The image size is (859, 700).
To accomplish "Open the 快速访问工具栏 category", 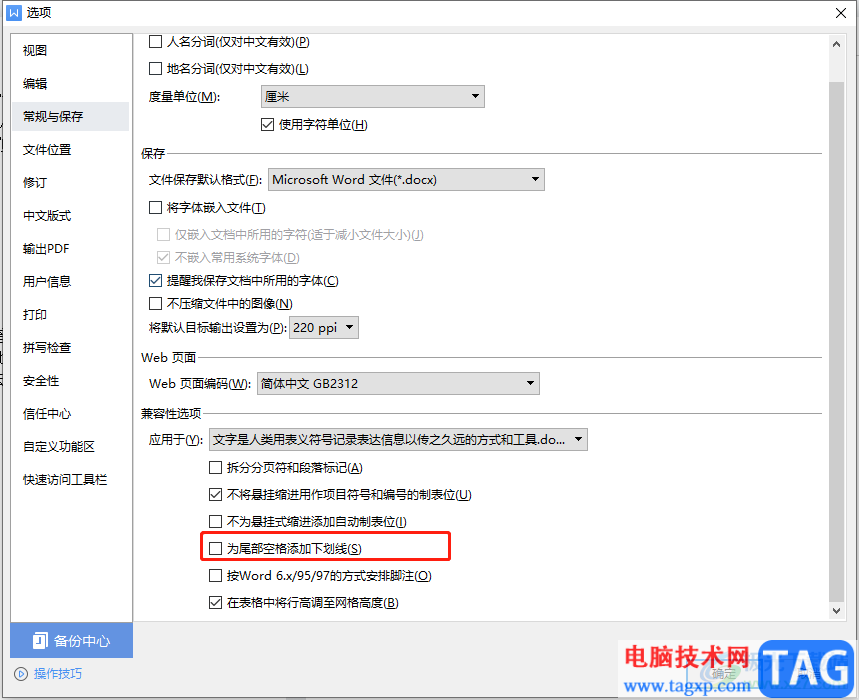I will (x=65, y=479).
